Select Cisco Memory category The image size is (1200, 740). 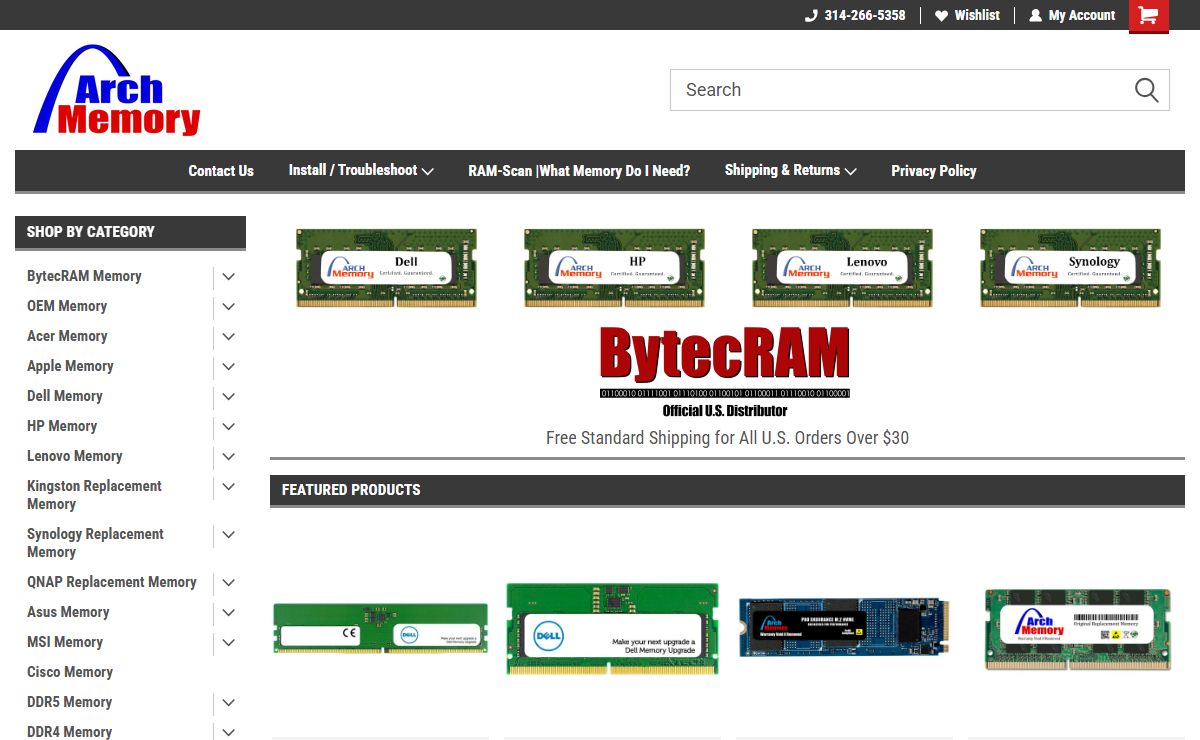(70, 672)
